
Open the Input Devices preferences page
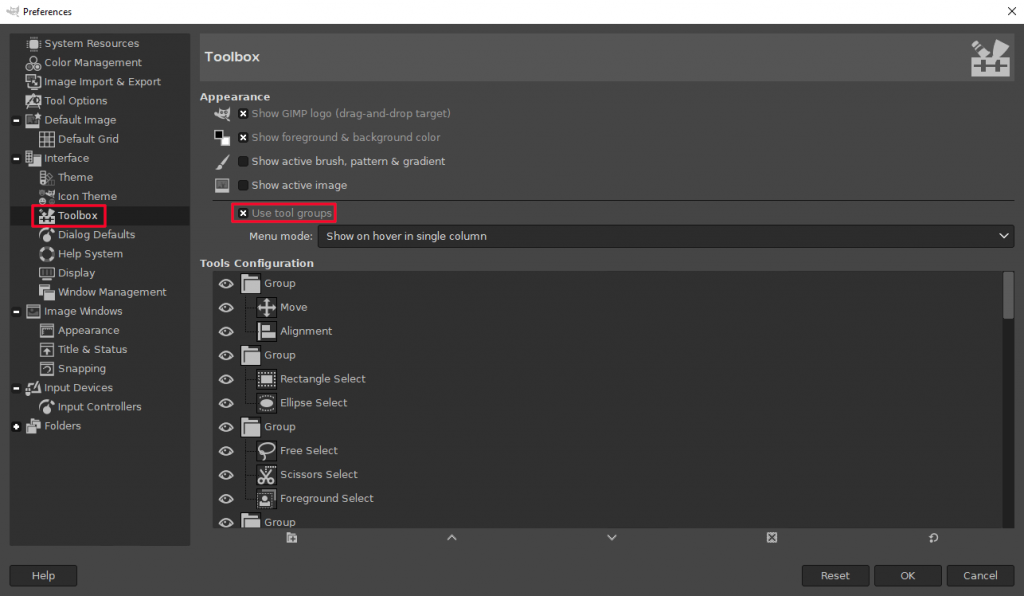[78, 388]
